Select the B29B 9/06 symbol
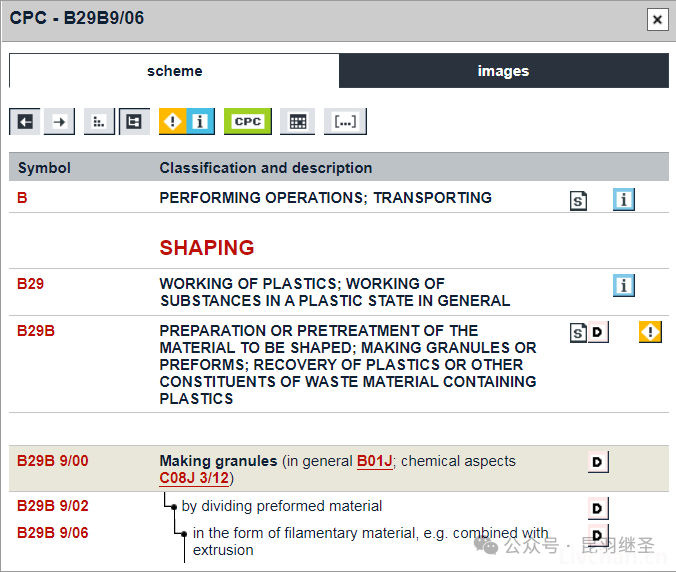 click(53, 533)
